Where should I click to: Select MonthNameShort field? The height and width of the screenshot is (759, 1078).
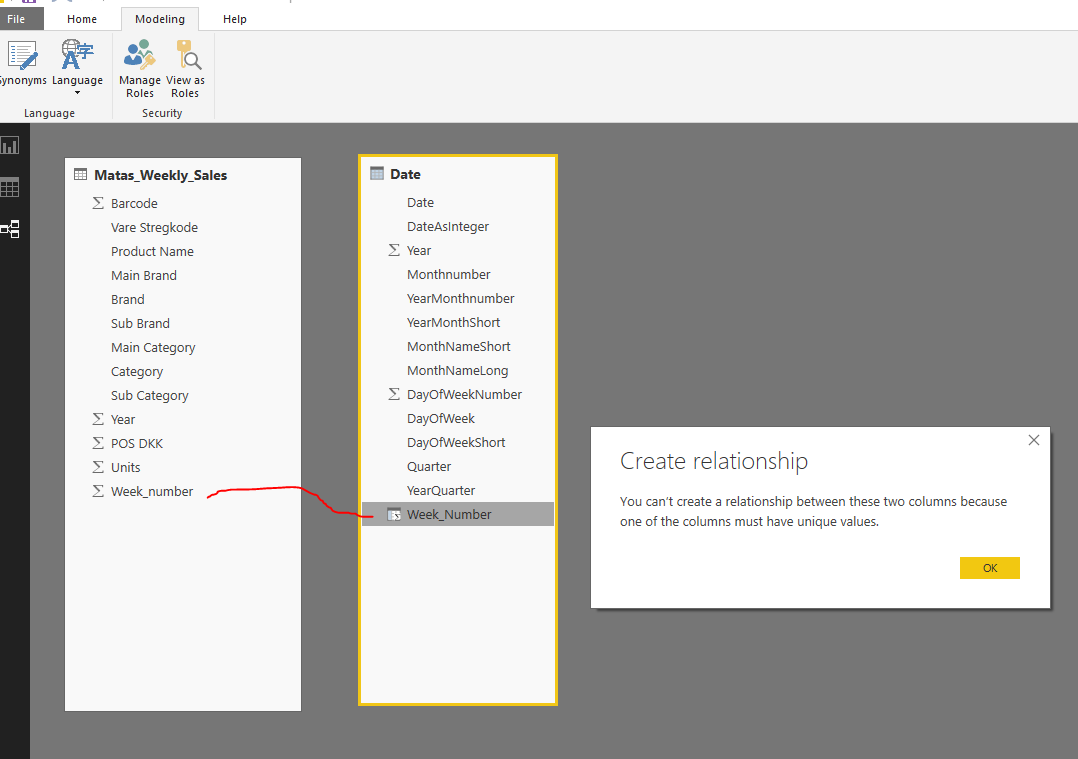pyautogui.click(x=458, y=347)
